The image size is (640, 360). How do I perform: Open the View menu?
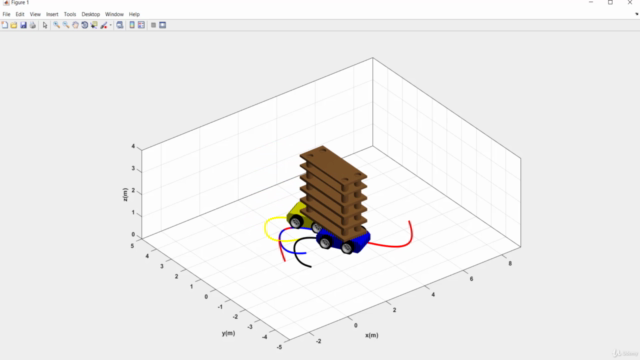tap(35, 14)
